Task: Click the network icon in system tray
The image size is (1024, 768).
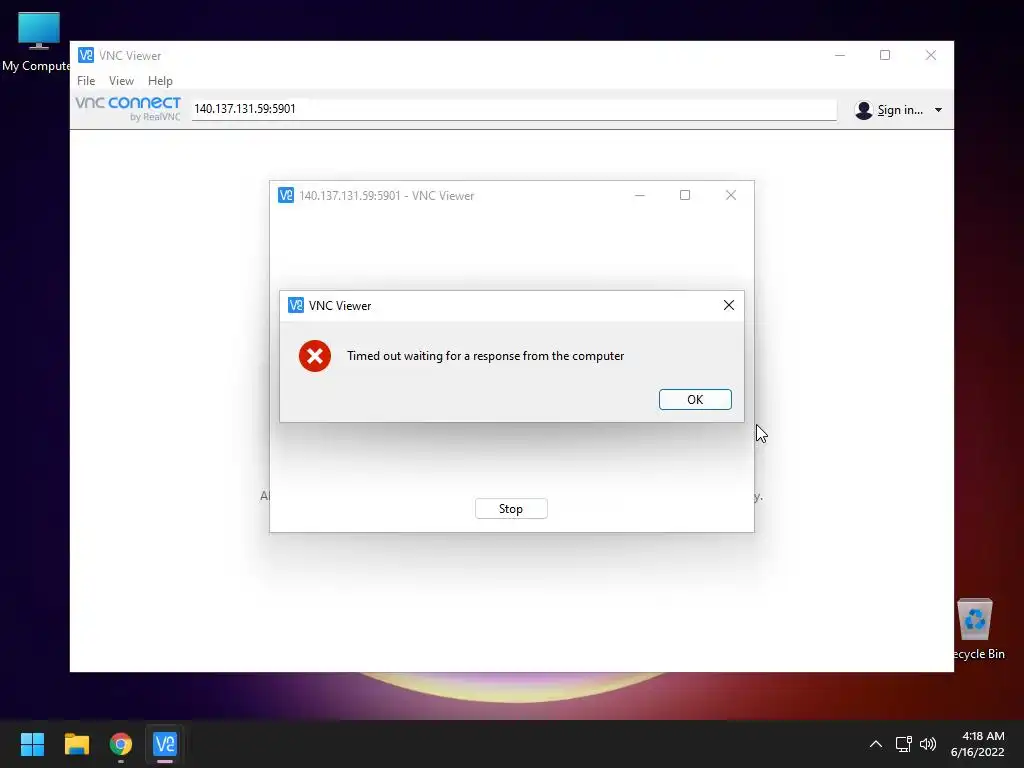Action: (x=903, y=744)
